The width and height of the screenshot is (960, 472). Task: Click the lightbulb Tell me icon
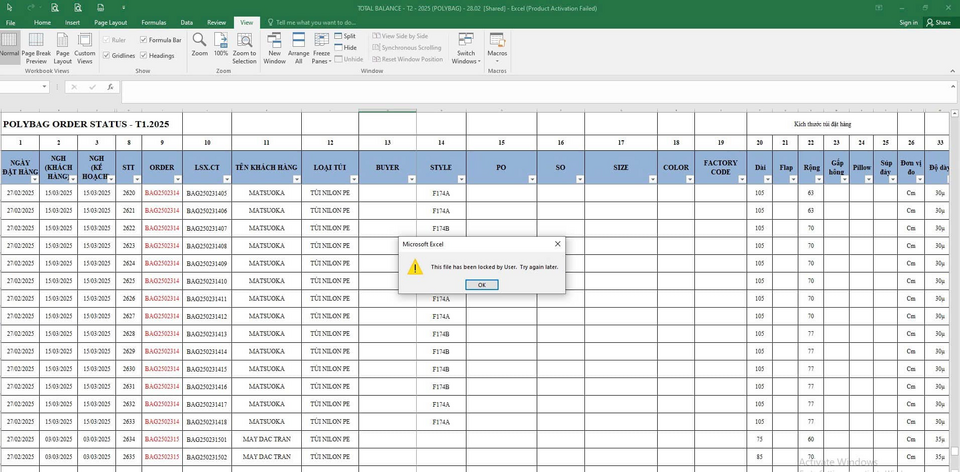coord(271,22)
